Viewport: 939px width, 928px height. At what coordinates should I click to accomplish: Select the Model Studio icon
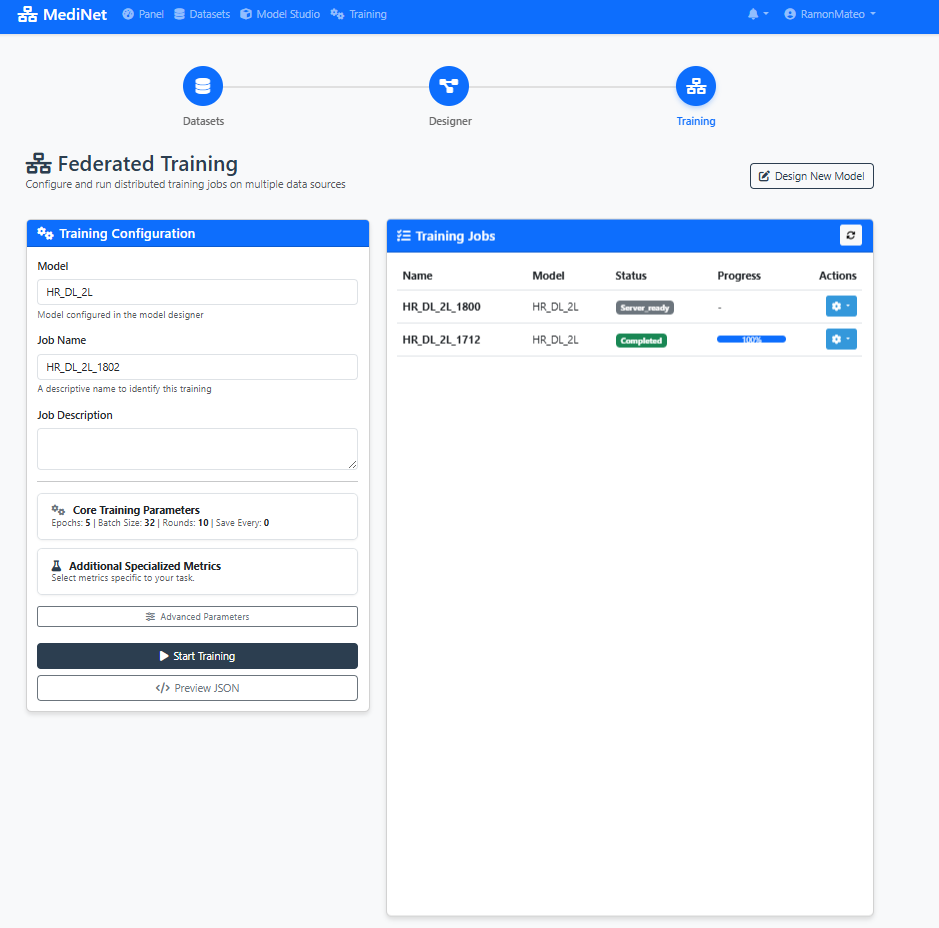click(x=245, y=14)
